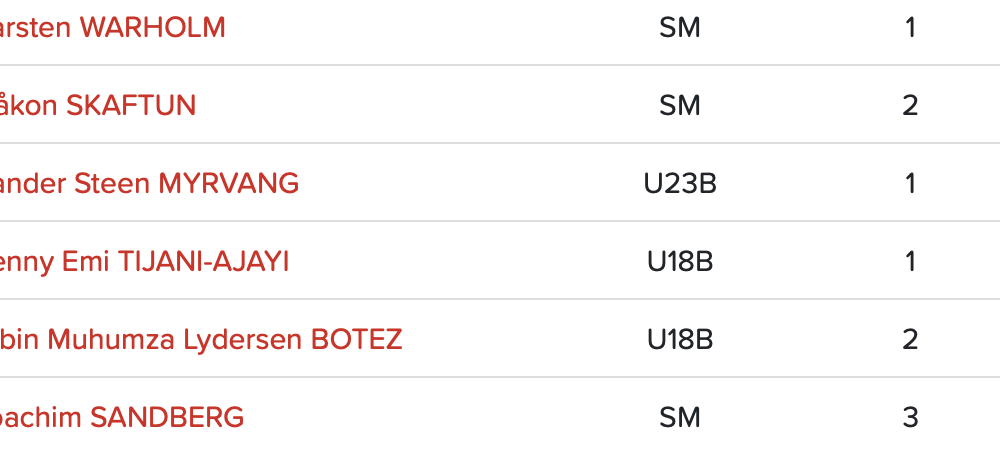The width and height of the screenshot is (1000, 454).
Task: Click U18B class in BOTEZ's row
Action: pos(680,340)
